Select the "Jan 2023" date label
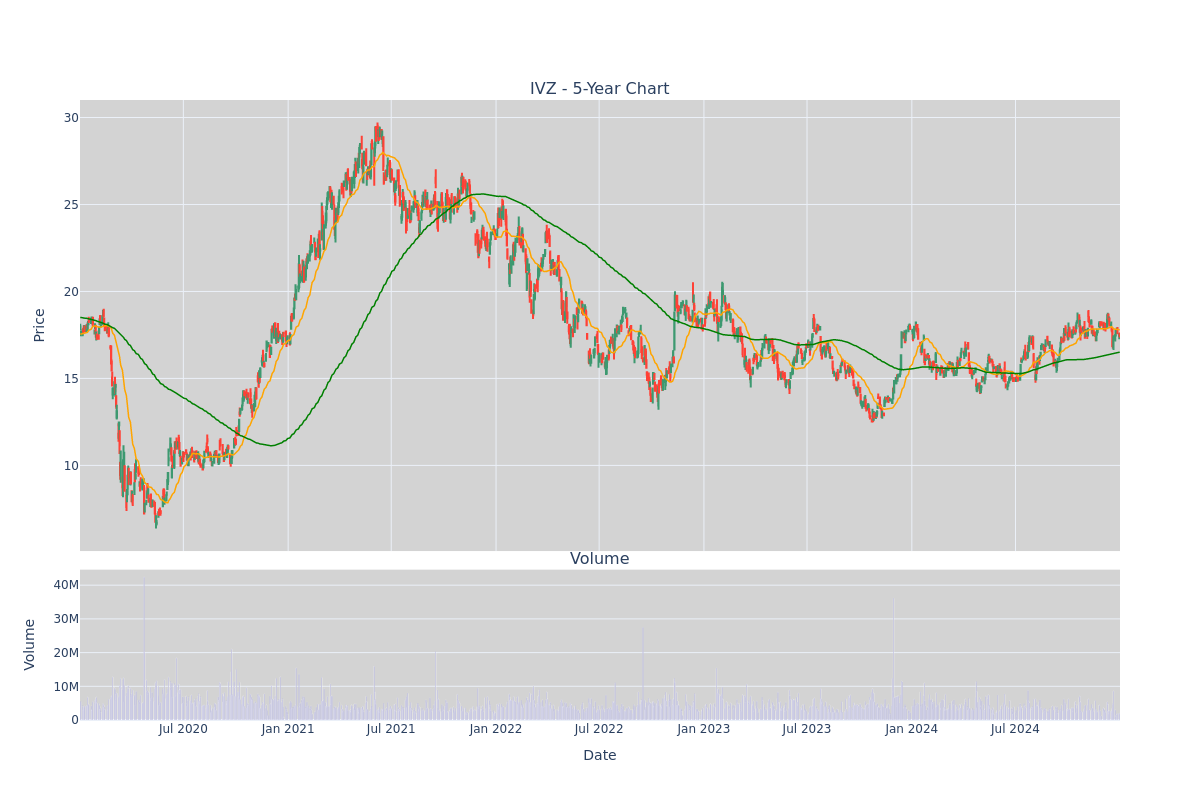The image size is (1200, 800). click(x=704, y=729)
